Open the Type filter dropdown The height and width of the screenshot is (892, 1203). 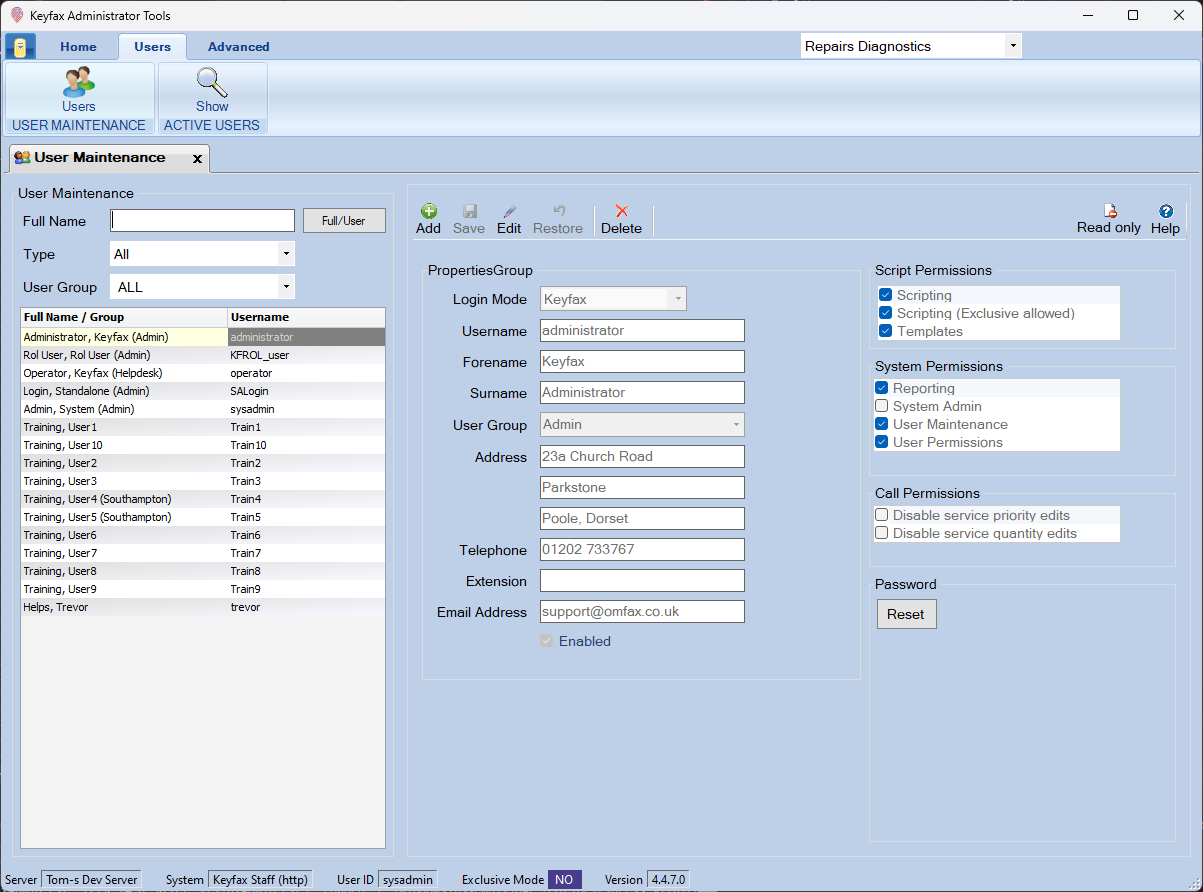click(x=286, y=254)
